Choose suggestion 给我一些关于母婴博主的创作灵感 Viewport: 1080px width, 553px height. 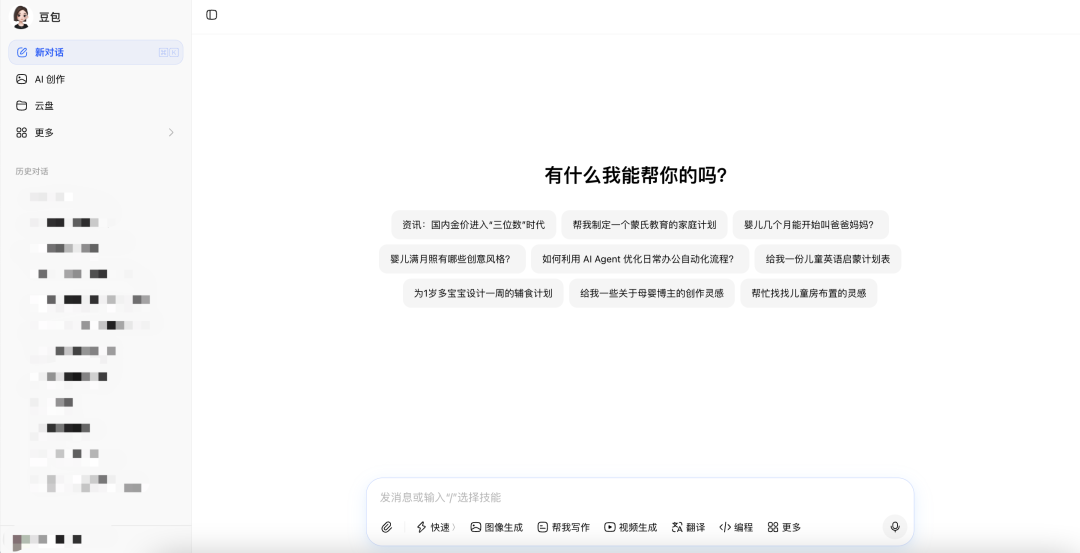click(x=652, y=293)
